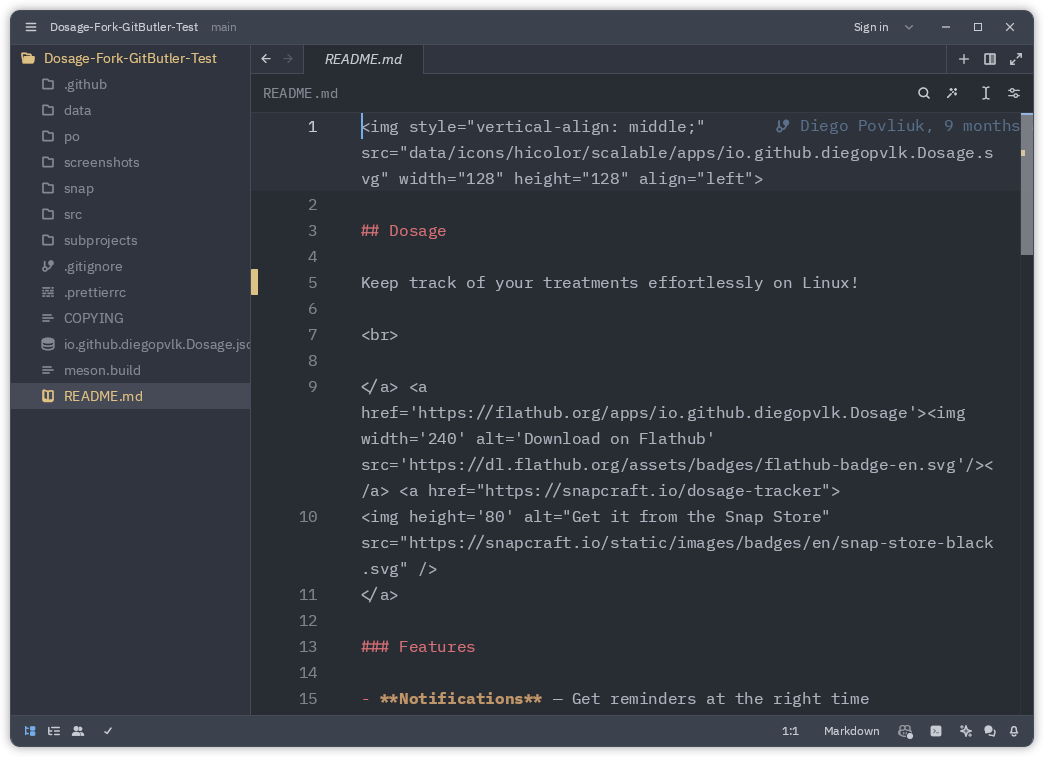This screenshot has width=1044, height=757.
Task: Toggle the outline panel in the status bar
Action: pyautogui.click(x=53, y=731)
